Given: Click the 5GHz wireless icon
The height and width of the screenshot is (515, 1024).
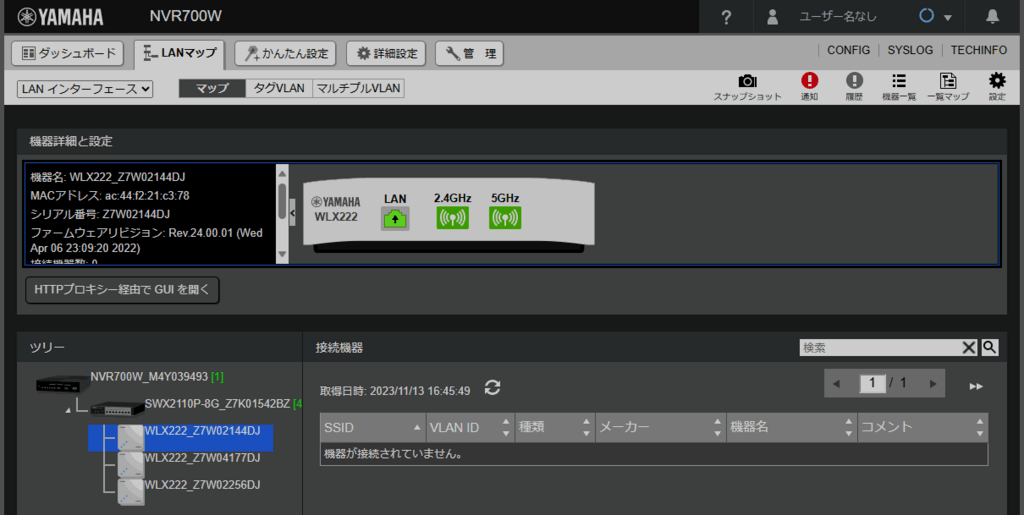Looking at the screenshot, I should [505, 218].
